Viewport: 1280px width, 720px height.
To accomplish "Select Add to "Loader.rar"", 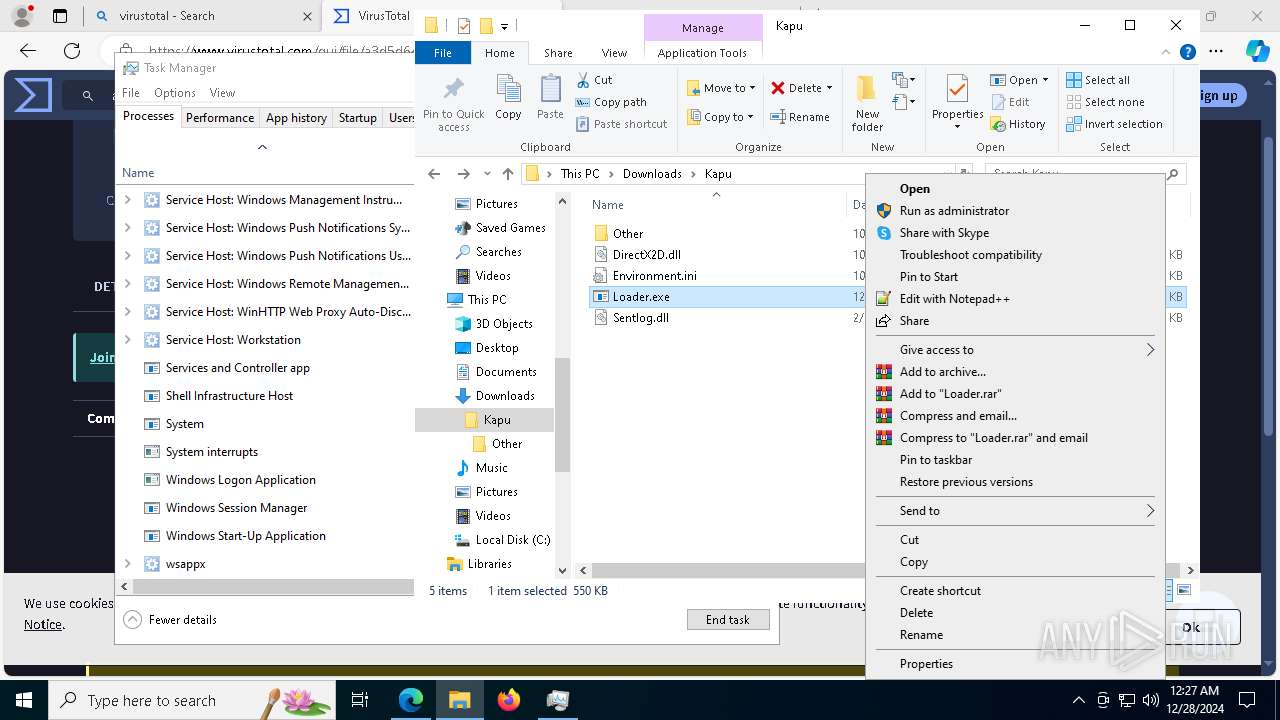I will point(1014,394).
